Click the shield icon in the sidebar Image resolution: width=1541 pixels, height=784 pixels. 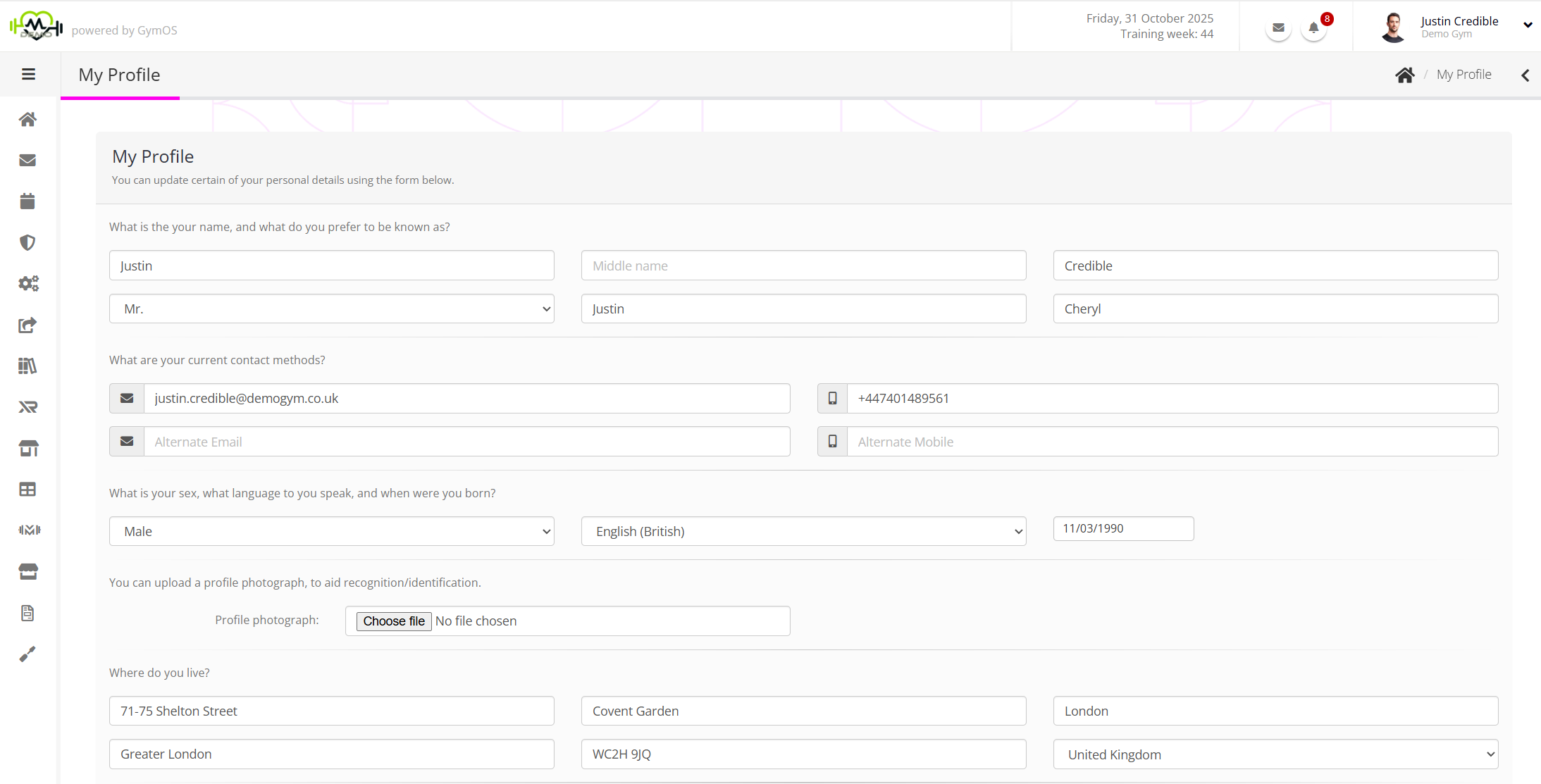click(27, 242)
